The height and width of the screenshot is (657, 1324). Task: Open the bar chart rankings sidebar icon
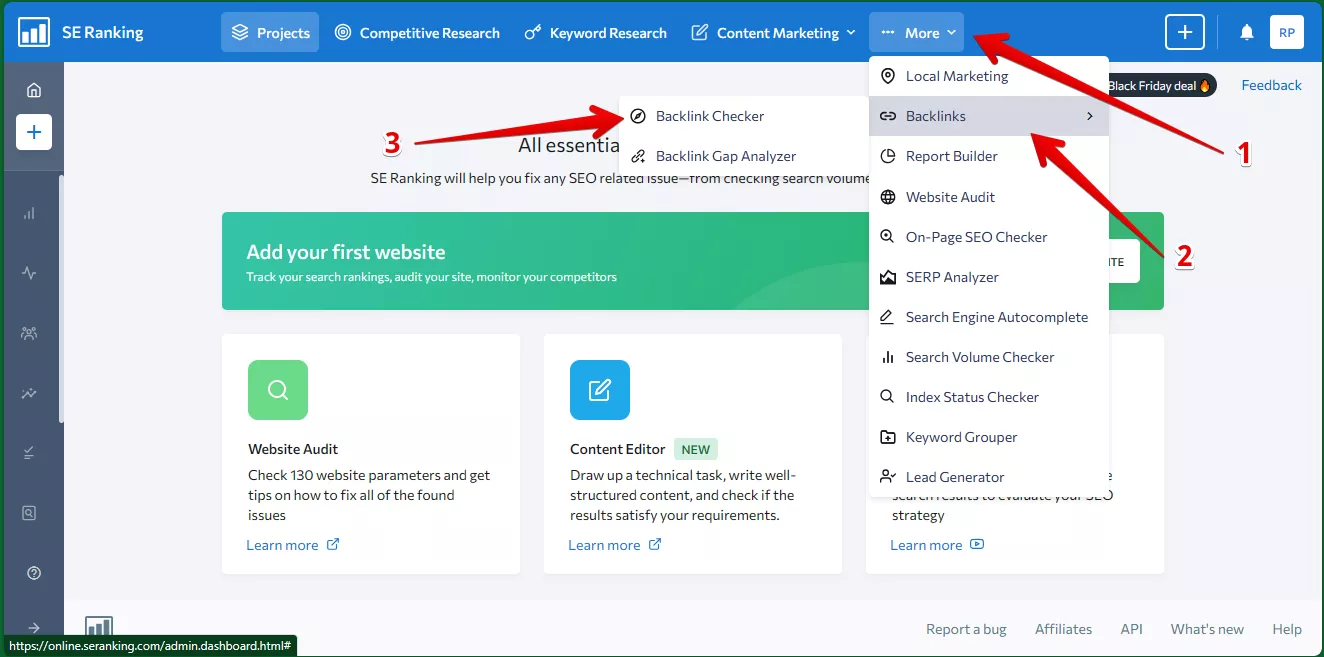(x=29, y=213)
